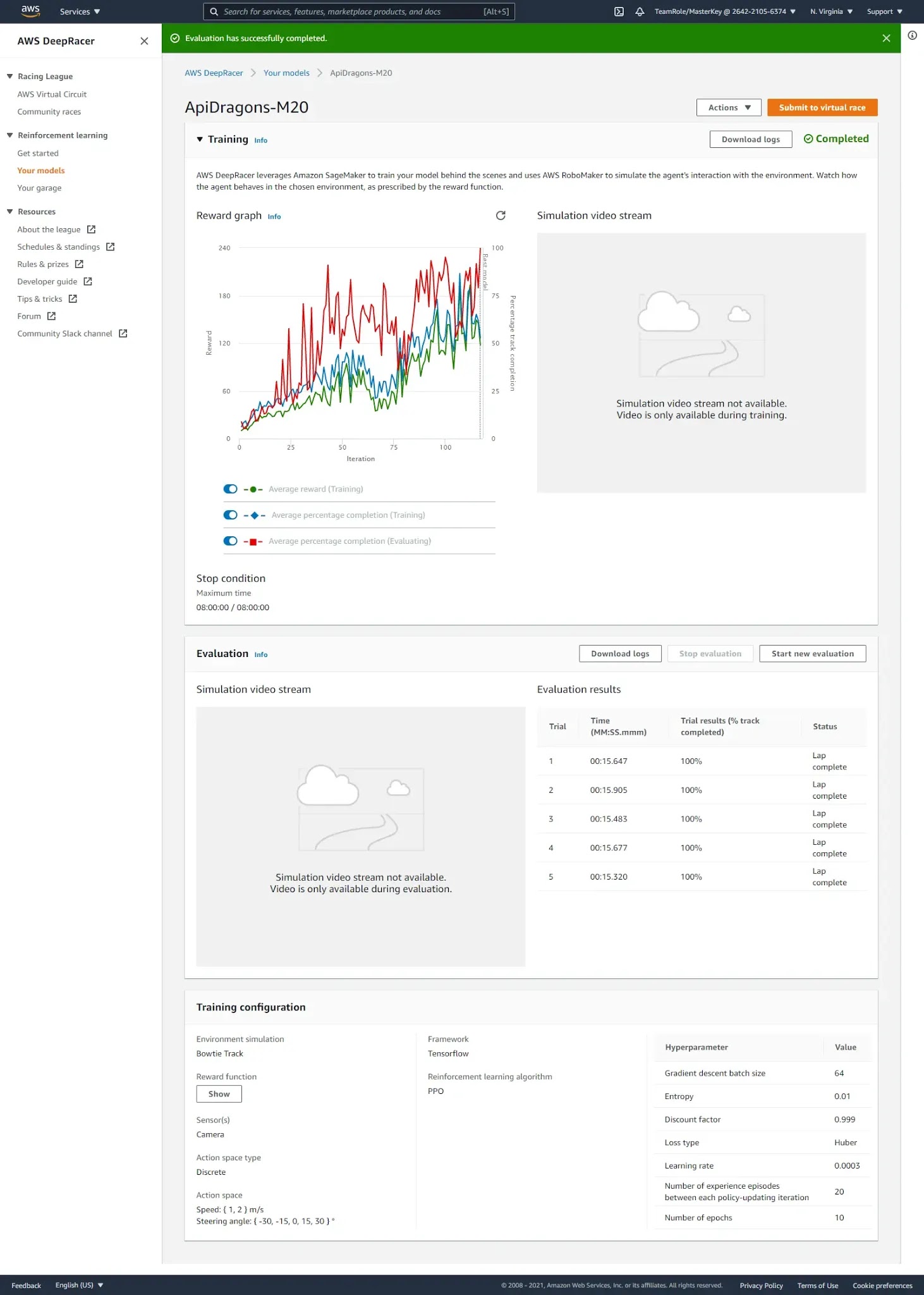Viewport: 924px width, 1295px height.
Task: Open Evaluation Info link
Action: point(260,654)
